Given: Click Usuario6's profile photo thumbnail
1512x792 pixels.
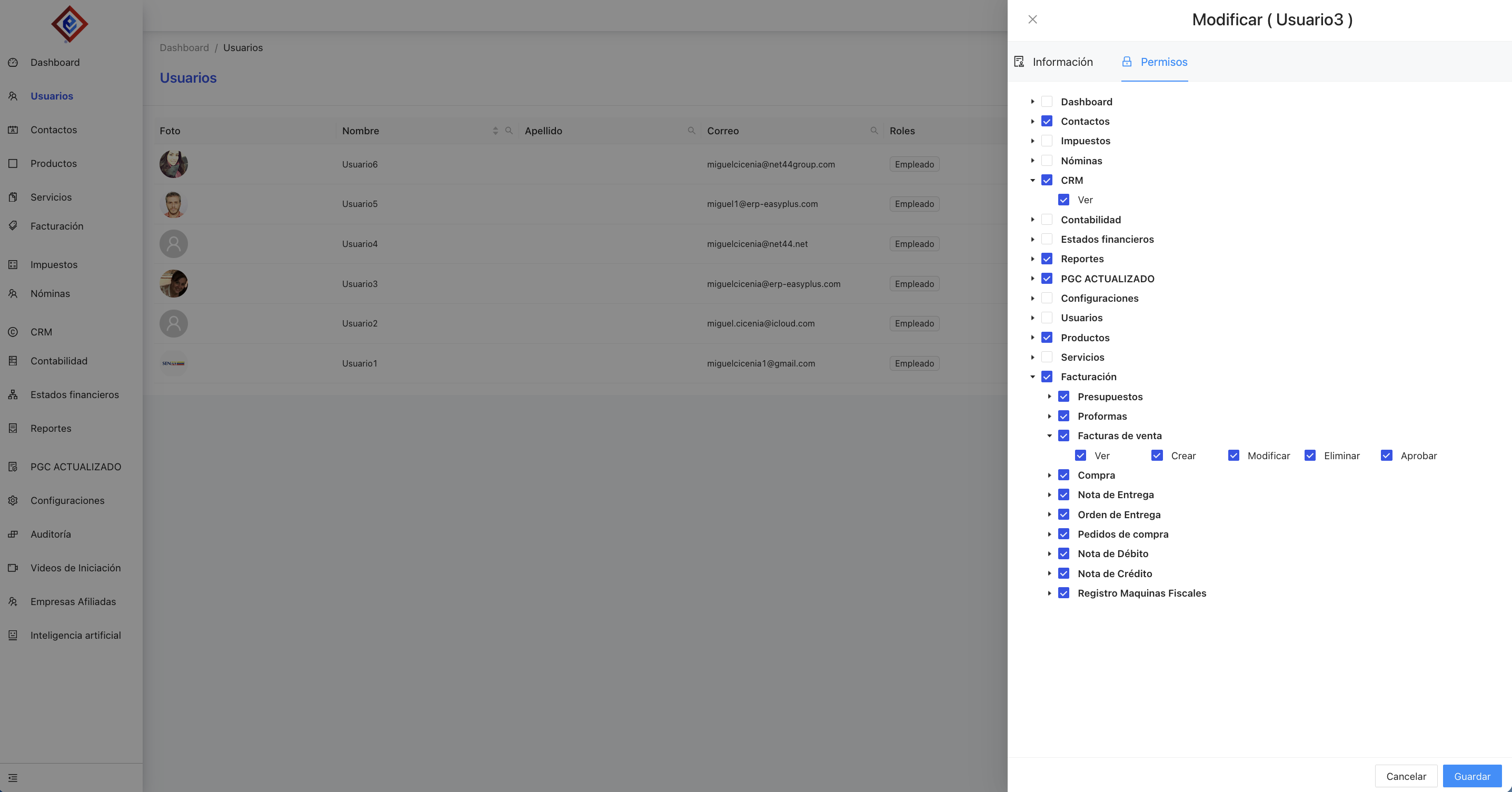Looking at the screenshot, I should [174, 164].
